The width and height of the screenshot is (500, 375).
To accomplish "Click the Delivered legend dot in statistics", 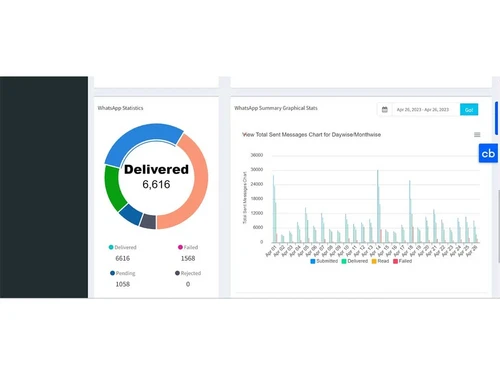I will (111, 247).
